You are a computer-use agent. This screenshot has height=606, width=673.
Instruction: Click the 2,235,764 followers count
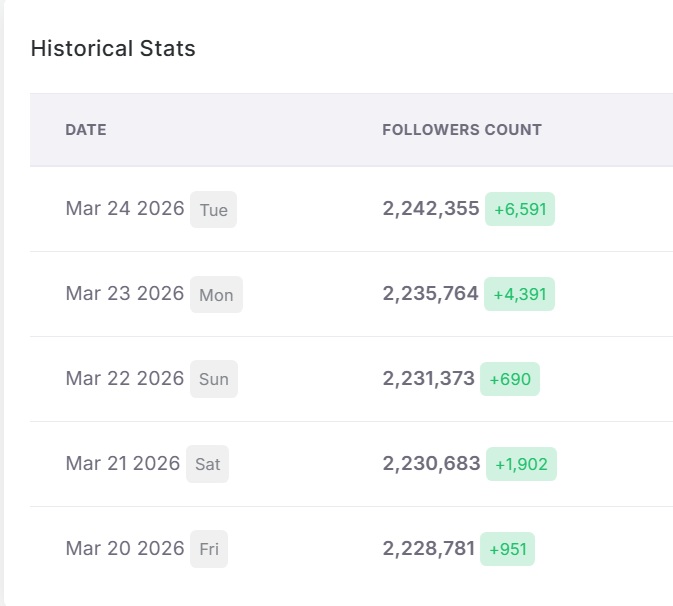[431, 294]
